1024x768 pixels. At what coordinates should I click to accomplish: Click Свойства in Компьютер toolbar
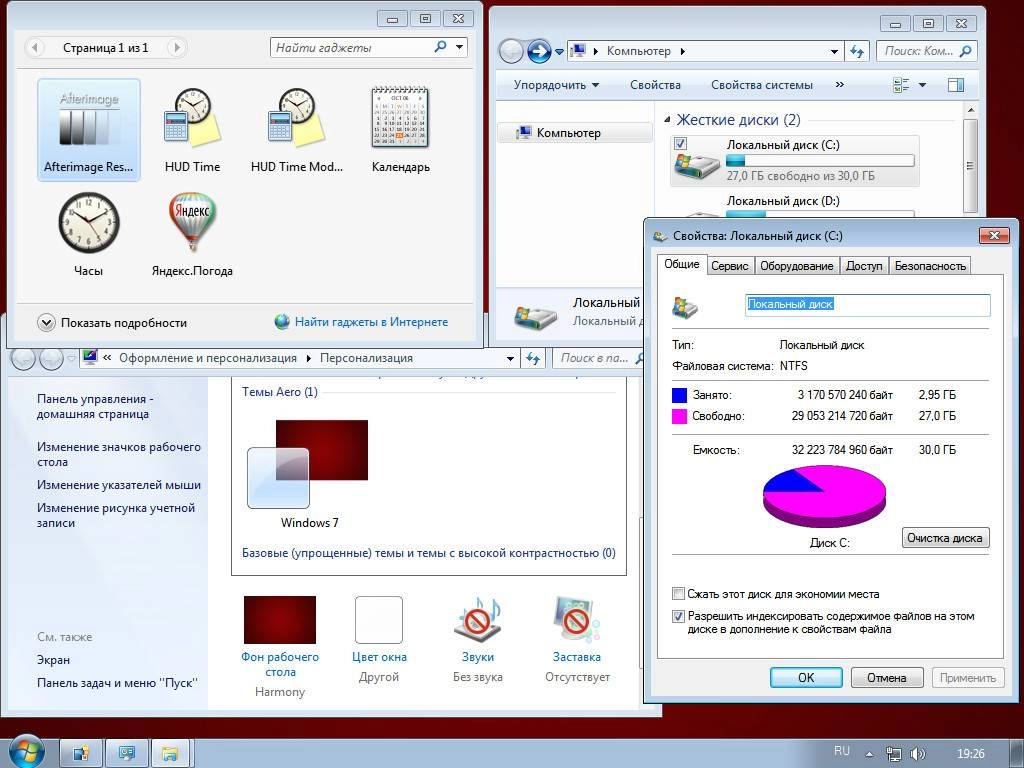click(x=655, y=85)
